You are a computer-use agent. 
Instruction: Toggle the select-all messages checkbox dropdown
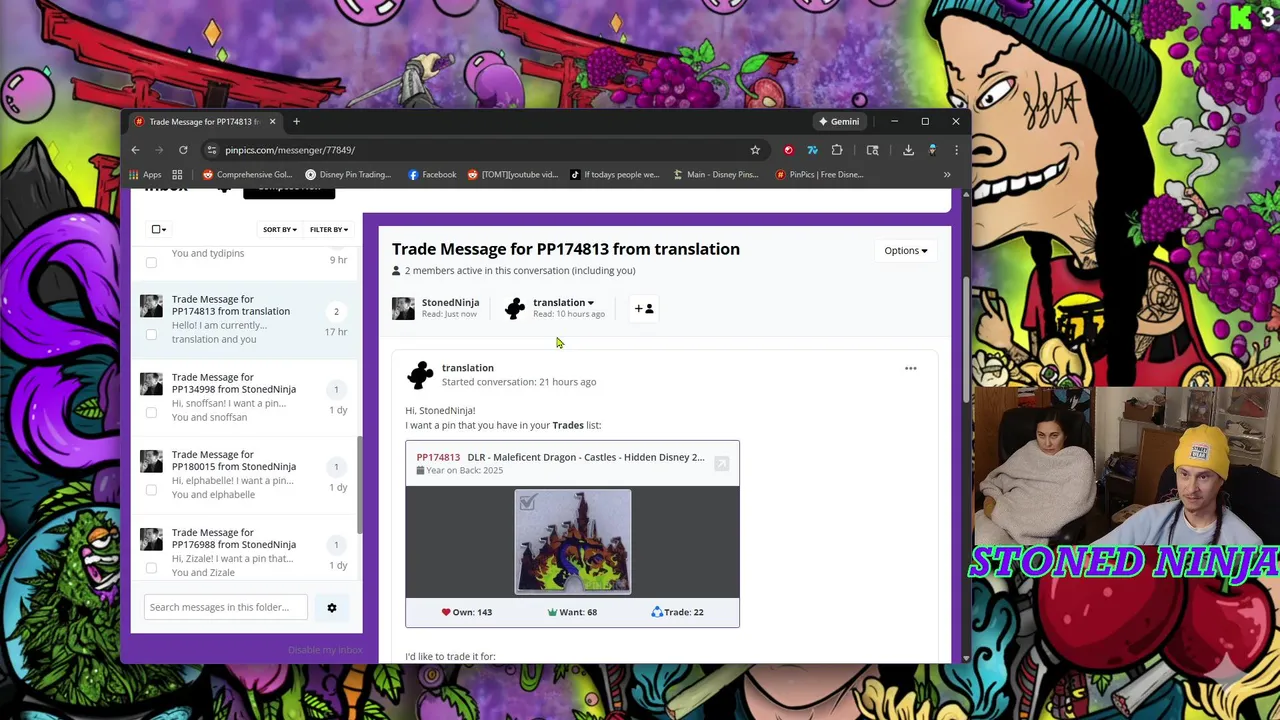coord(159,229)
